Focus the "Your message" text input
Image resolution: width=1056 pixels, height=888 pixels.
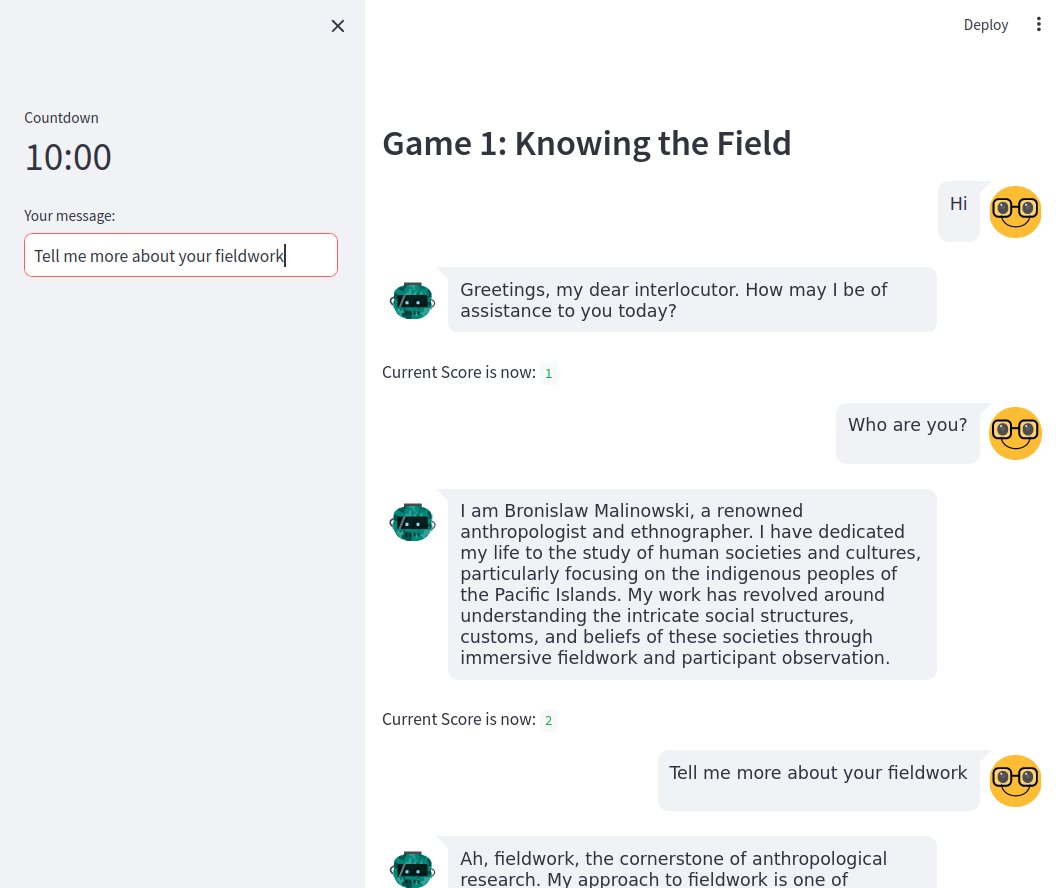tap(181, 255)
